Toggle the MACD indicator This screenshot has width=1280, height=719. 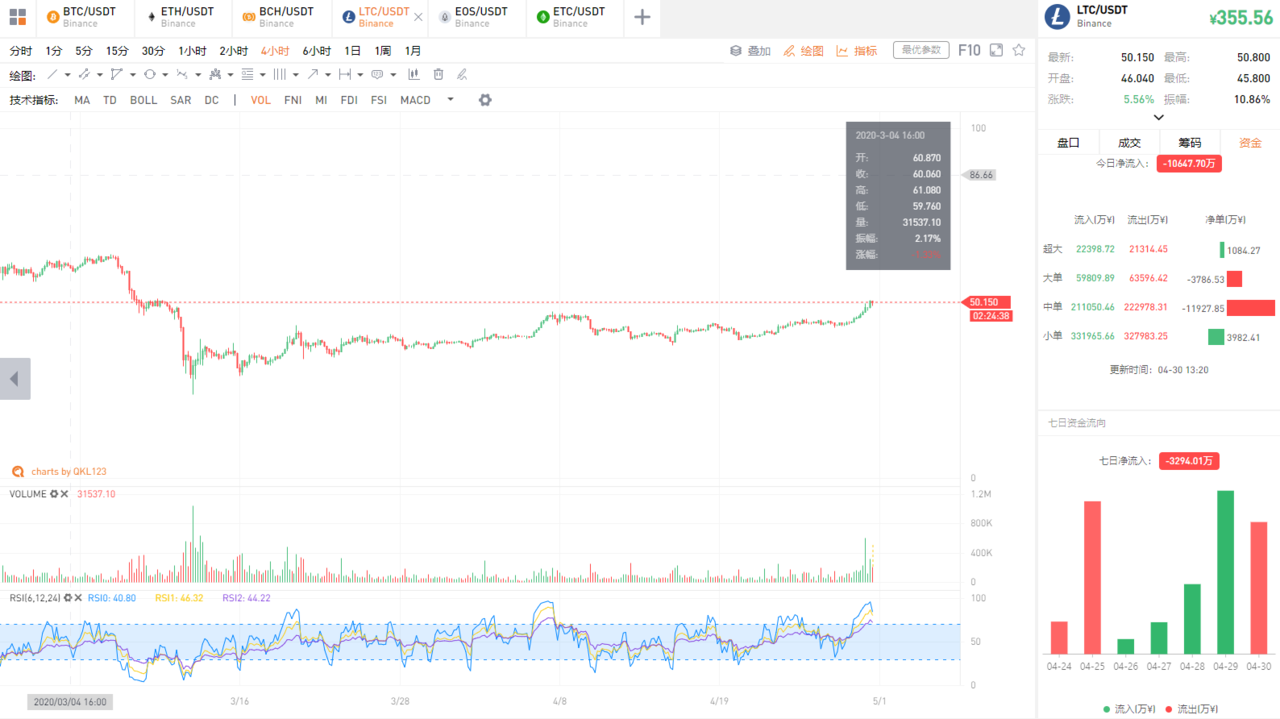415,100
